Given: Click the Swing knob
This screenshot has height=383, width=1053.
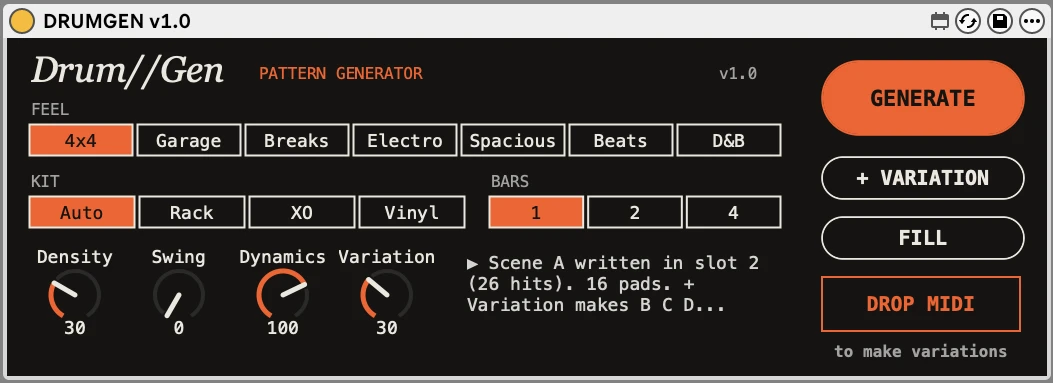Looking at the screenshot, I should (178, 294).
